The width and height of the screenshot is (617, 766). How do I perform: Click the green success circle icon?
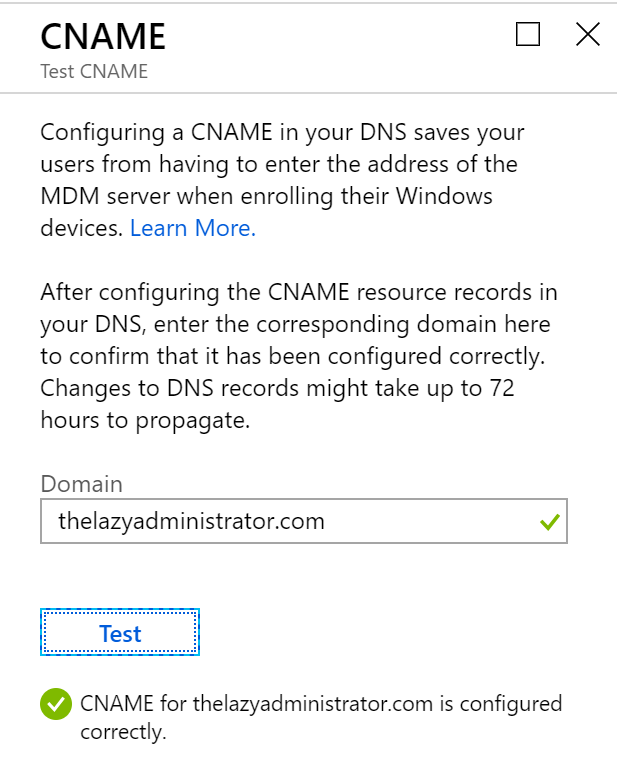[x=56, y=704]
